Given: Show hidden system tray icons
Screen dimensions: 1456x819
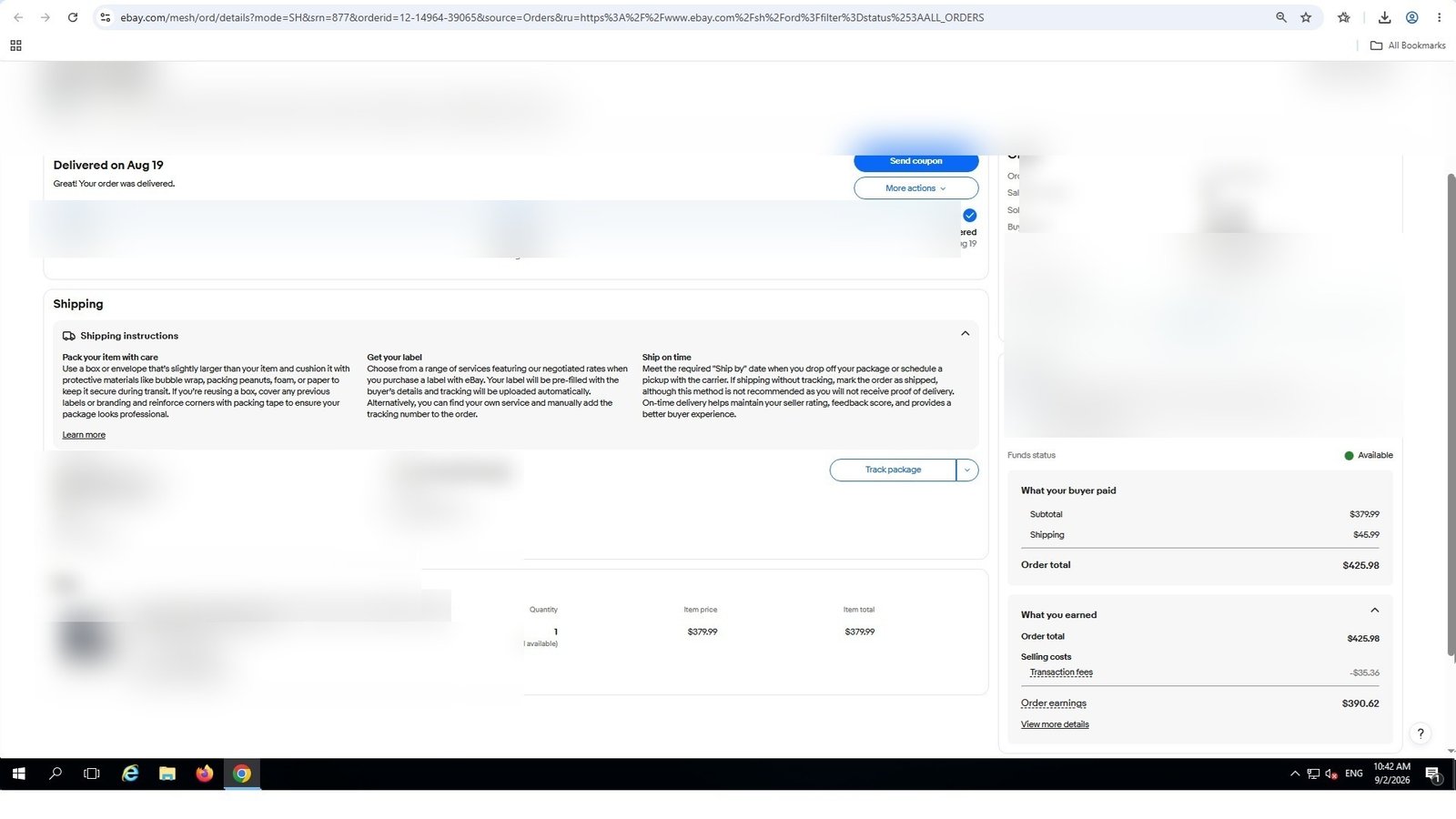Looking at the screenshot, I should [1295, 774].
